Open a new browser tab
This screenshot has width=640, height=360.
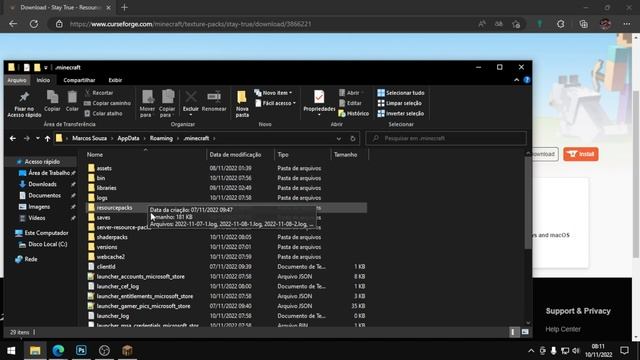pos(124,7)
